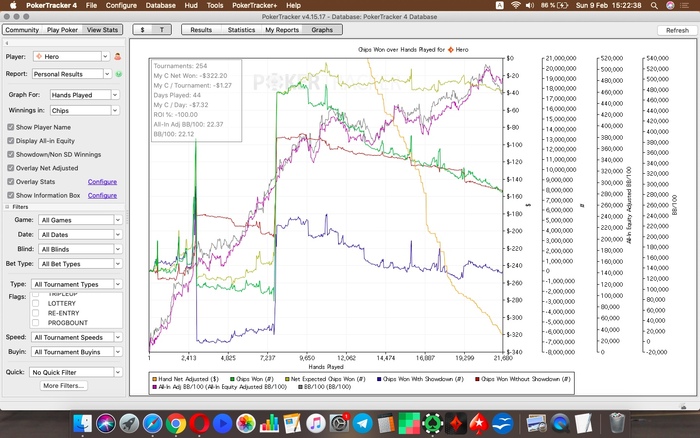The image size is (700, 438).
Task: Open Trash in the dock
Action: click(x=617, y=423)
